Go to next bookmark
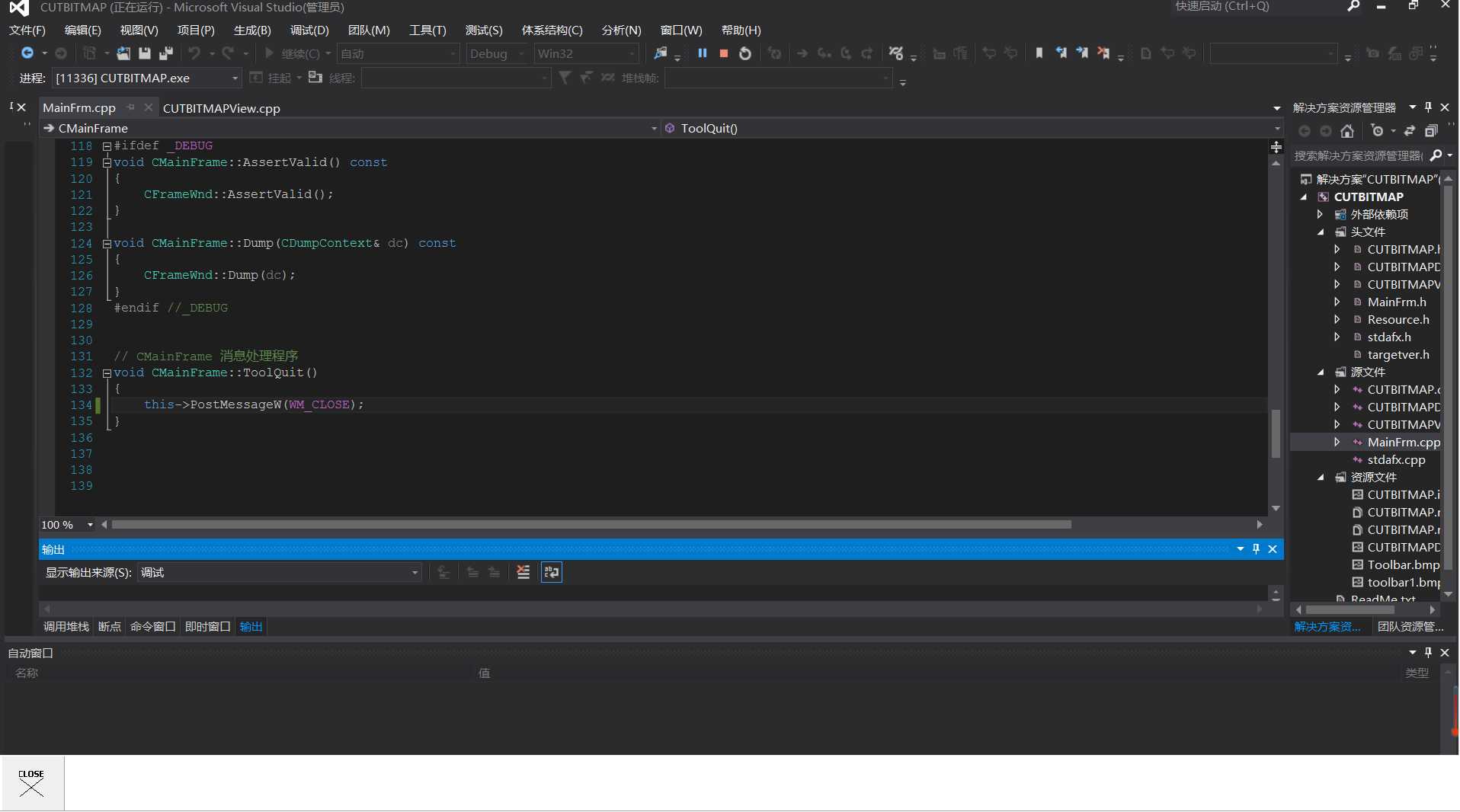Screen dimensions: 1460x812 (1082, 53)
